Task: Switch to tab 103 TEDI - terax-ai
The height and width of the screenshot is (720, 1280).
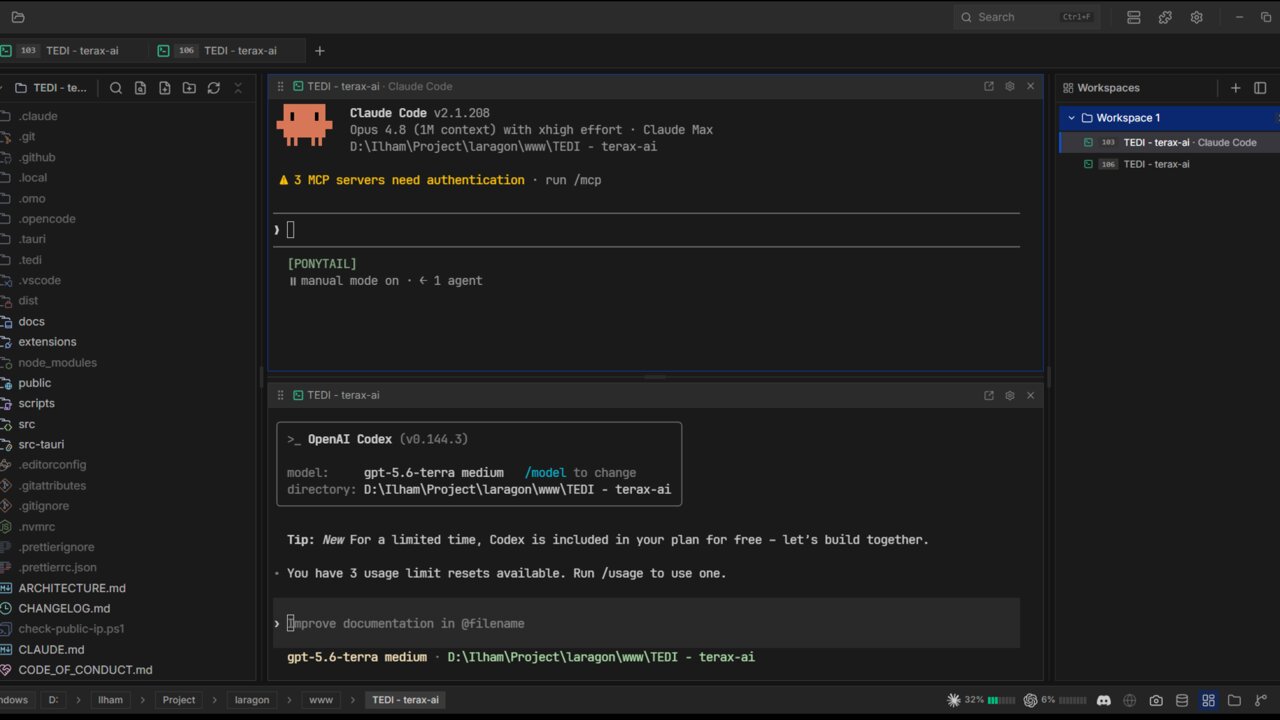Action: tap(72, 51)
